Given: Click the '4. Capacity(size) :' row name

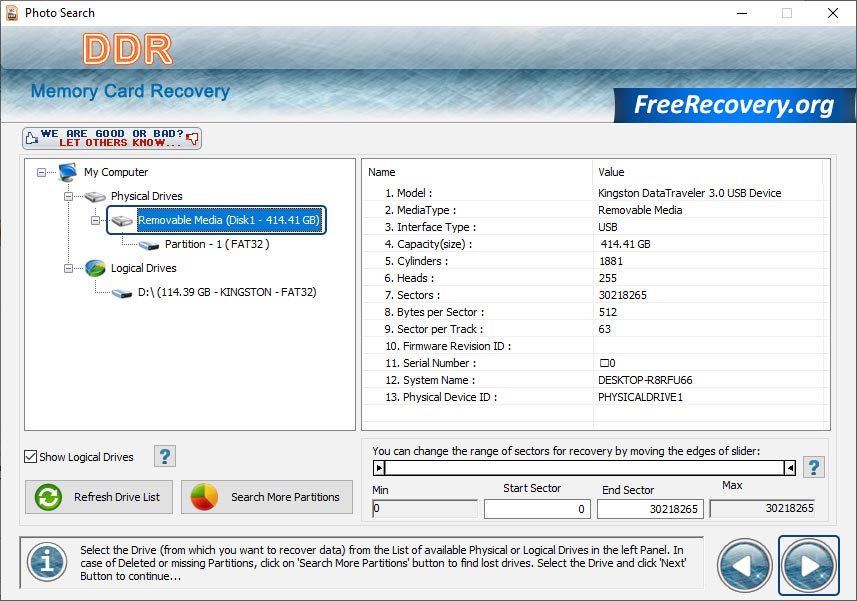Looking at the screenshot, I should coord(428,244).
